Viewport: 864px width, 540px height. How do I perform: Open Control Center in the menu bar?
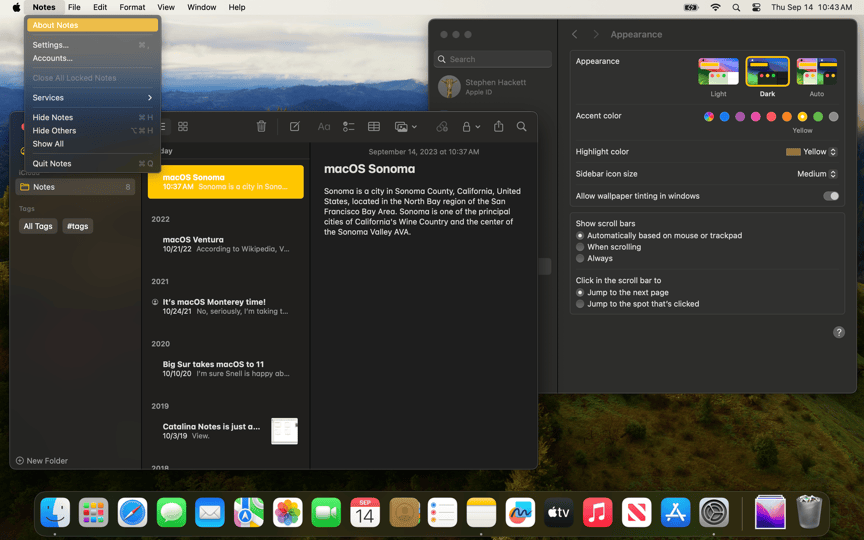pos(756,7)
